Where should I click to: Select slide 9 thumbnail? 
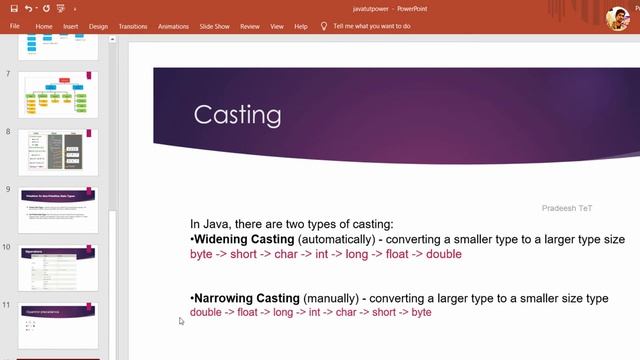pyautogui.click(x=58, y=210)
